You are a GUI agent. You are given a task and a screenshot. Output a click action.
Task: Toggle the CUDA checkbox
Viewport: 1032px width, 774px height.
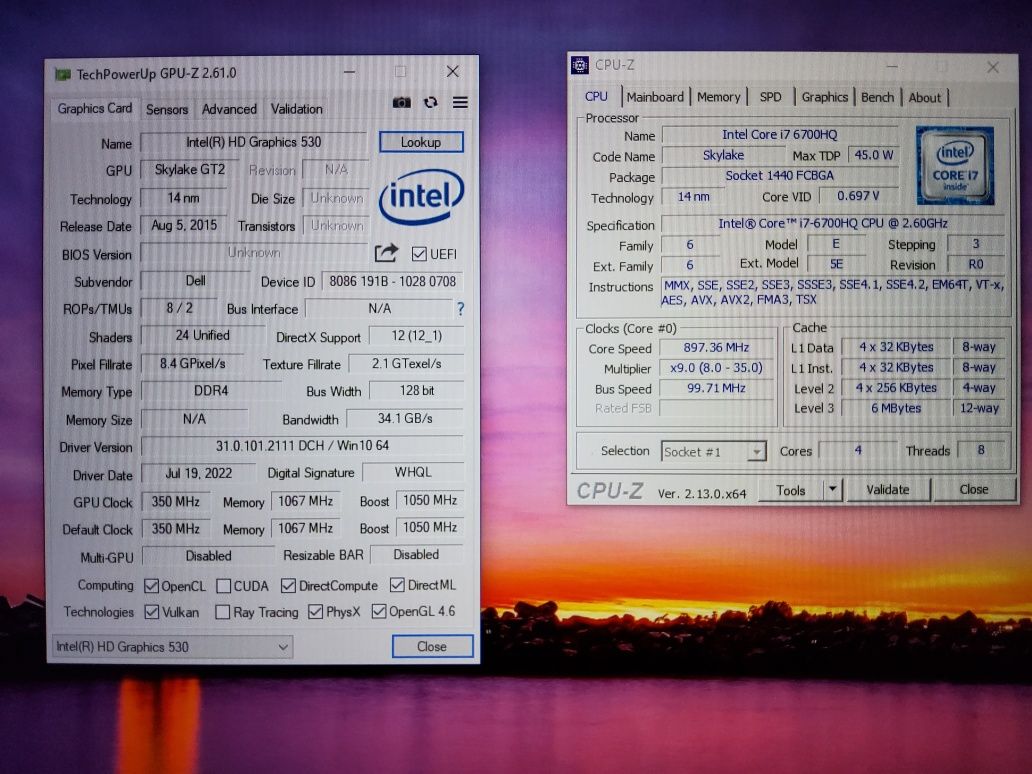point(224,586)
